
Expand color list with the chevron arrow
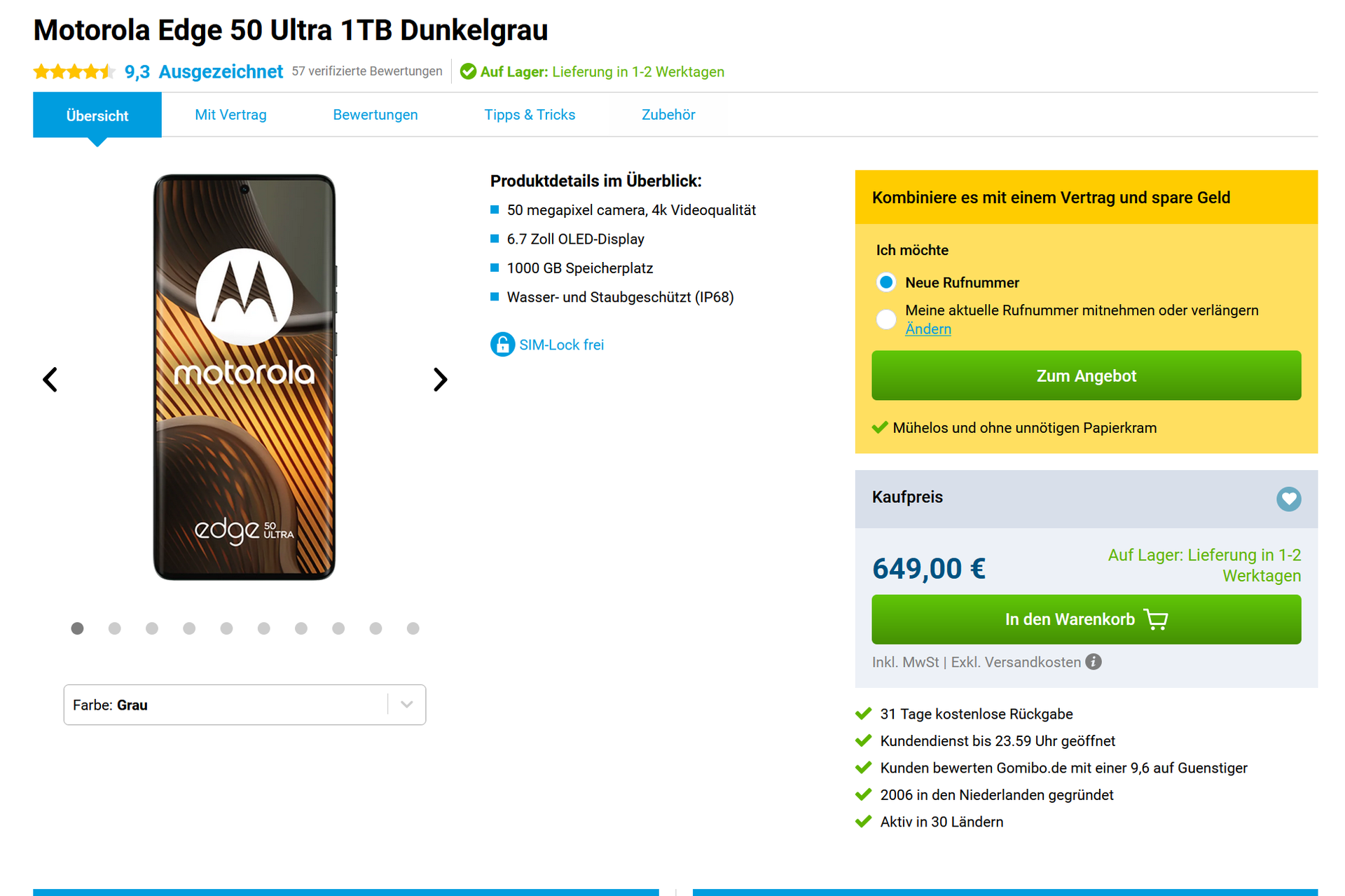(x=407, y=705)
